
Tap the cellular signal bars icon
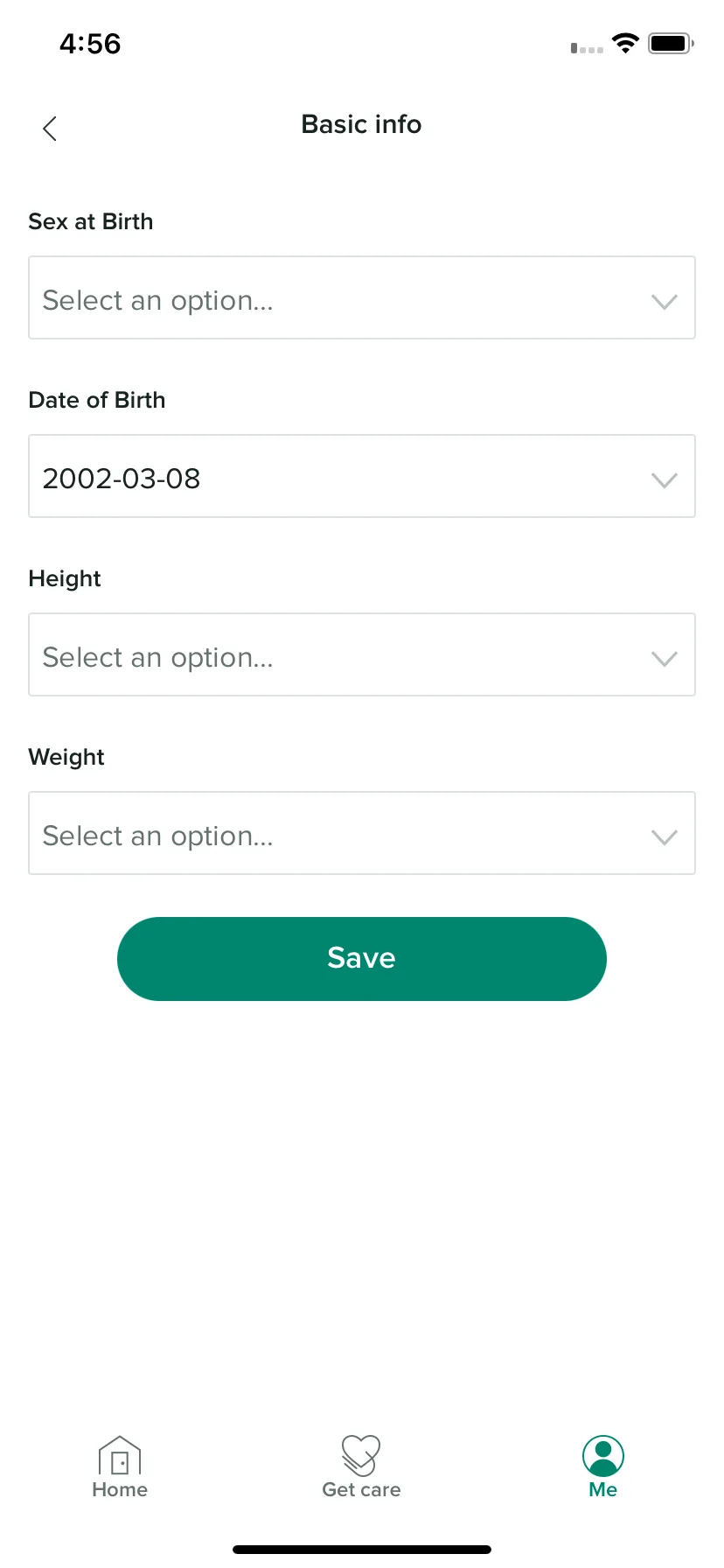[587, 48]
